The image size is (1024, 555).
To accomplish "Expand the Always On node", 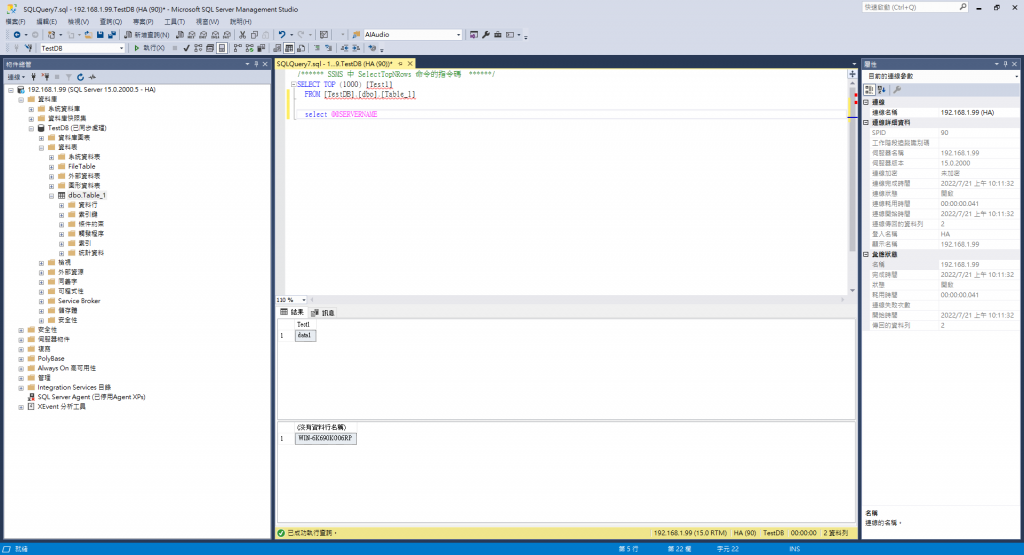I will (x=21, y=368).
